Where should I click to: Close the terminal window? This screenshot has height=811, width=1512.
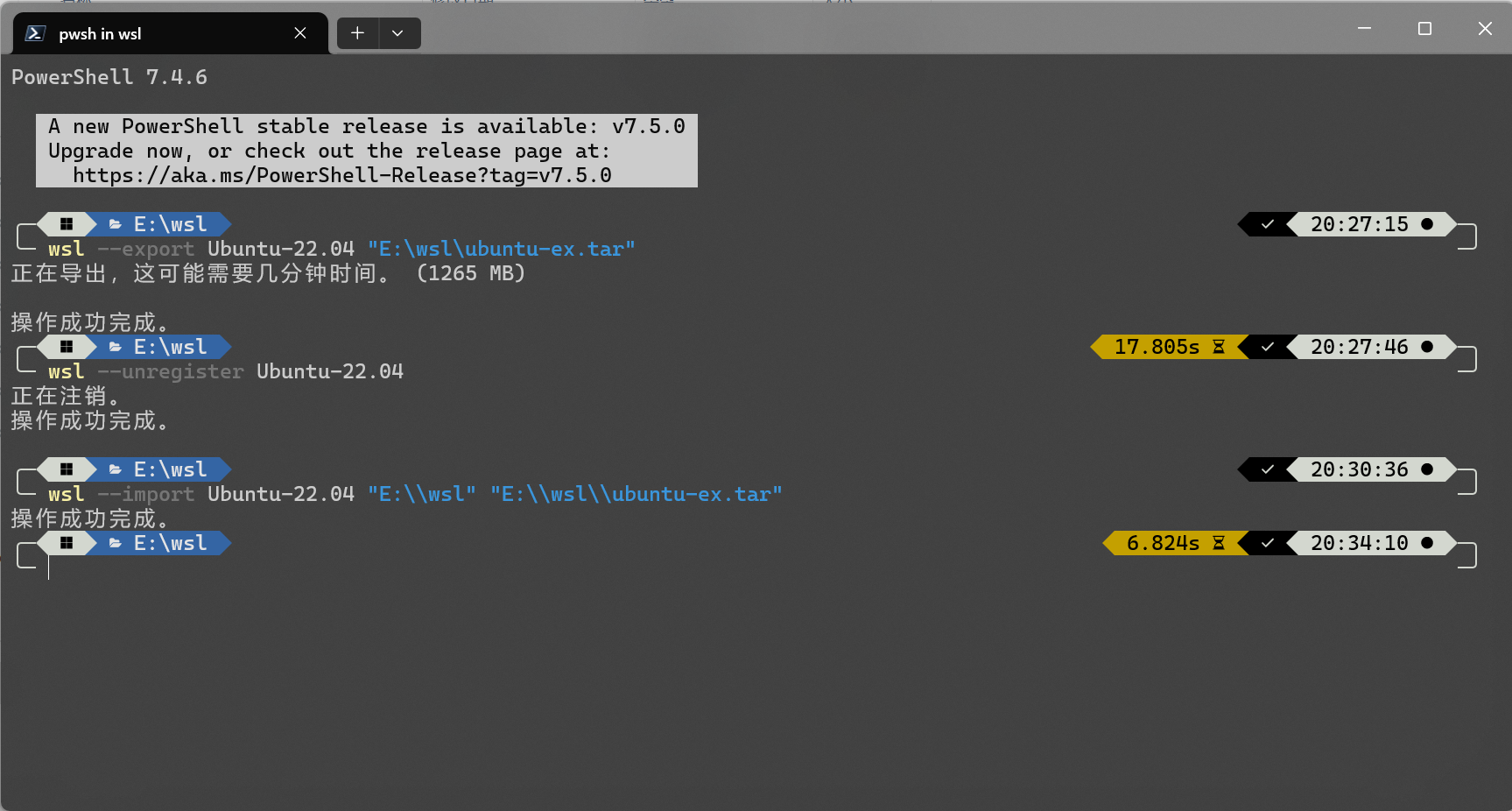point(1485,29)
